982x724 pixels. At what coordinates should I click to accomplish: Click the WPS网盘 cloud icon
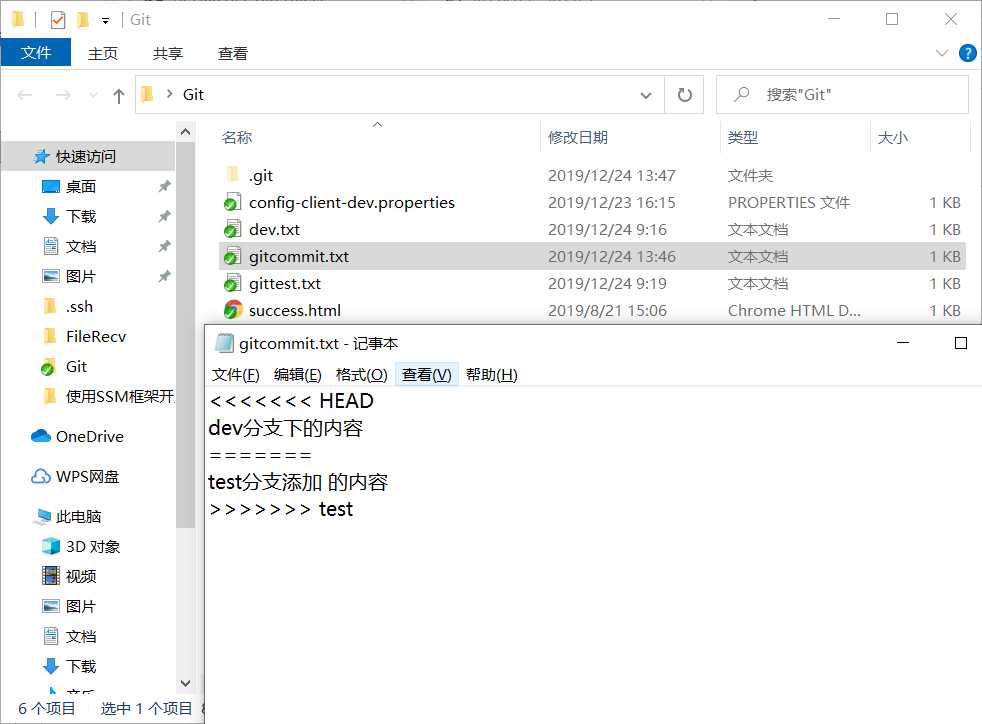point(41,476)
